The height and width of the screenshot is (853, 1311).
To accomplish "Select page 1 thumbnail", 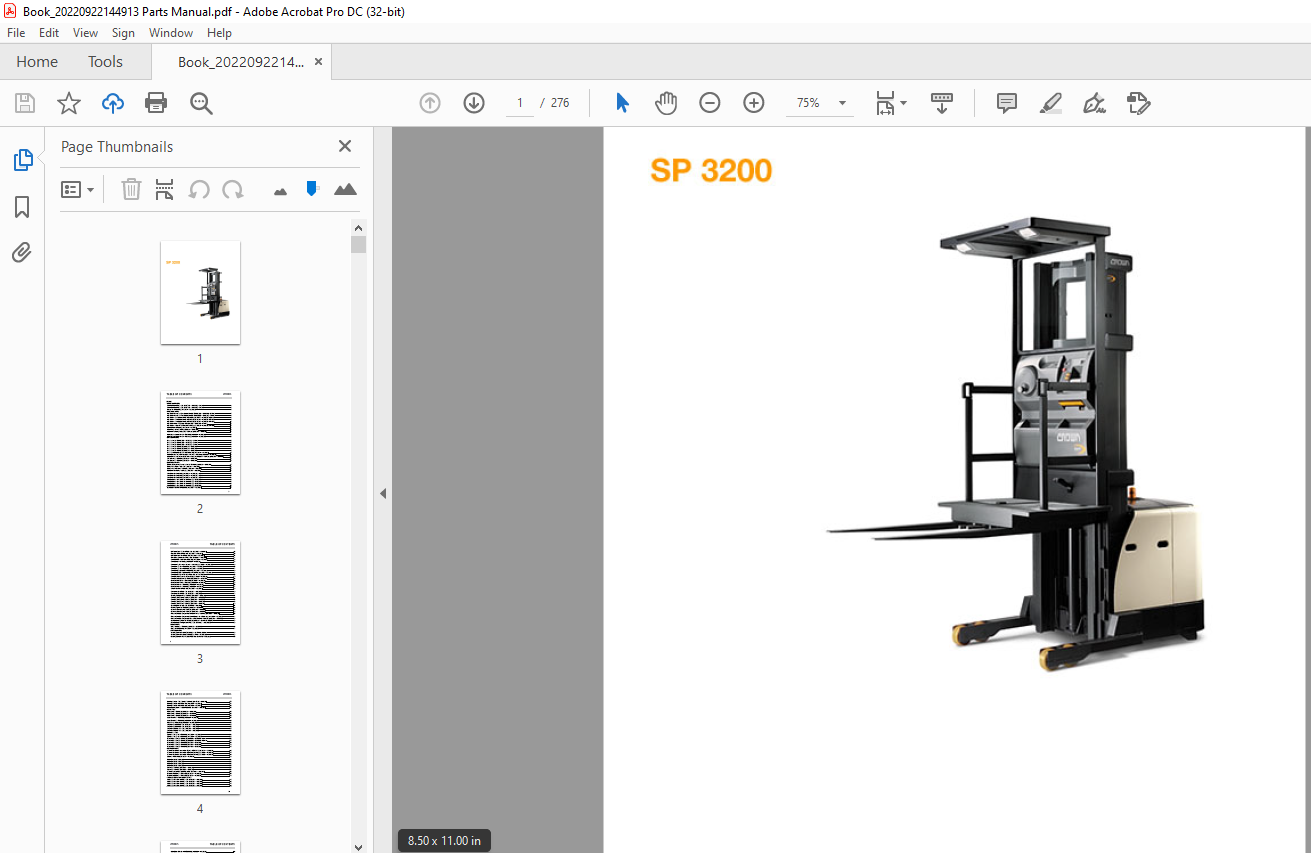I will coord(200,292).
